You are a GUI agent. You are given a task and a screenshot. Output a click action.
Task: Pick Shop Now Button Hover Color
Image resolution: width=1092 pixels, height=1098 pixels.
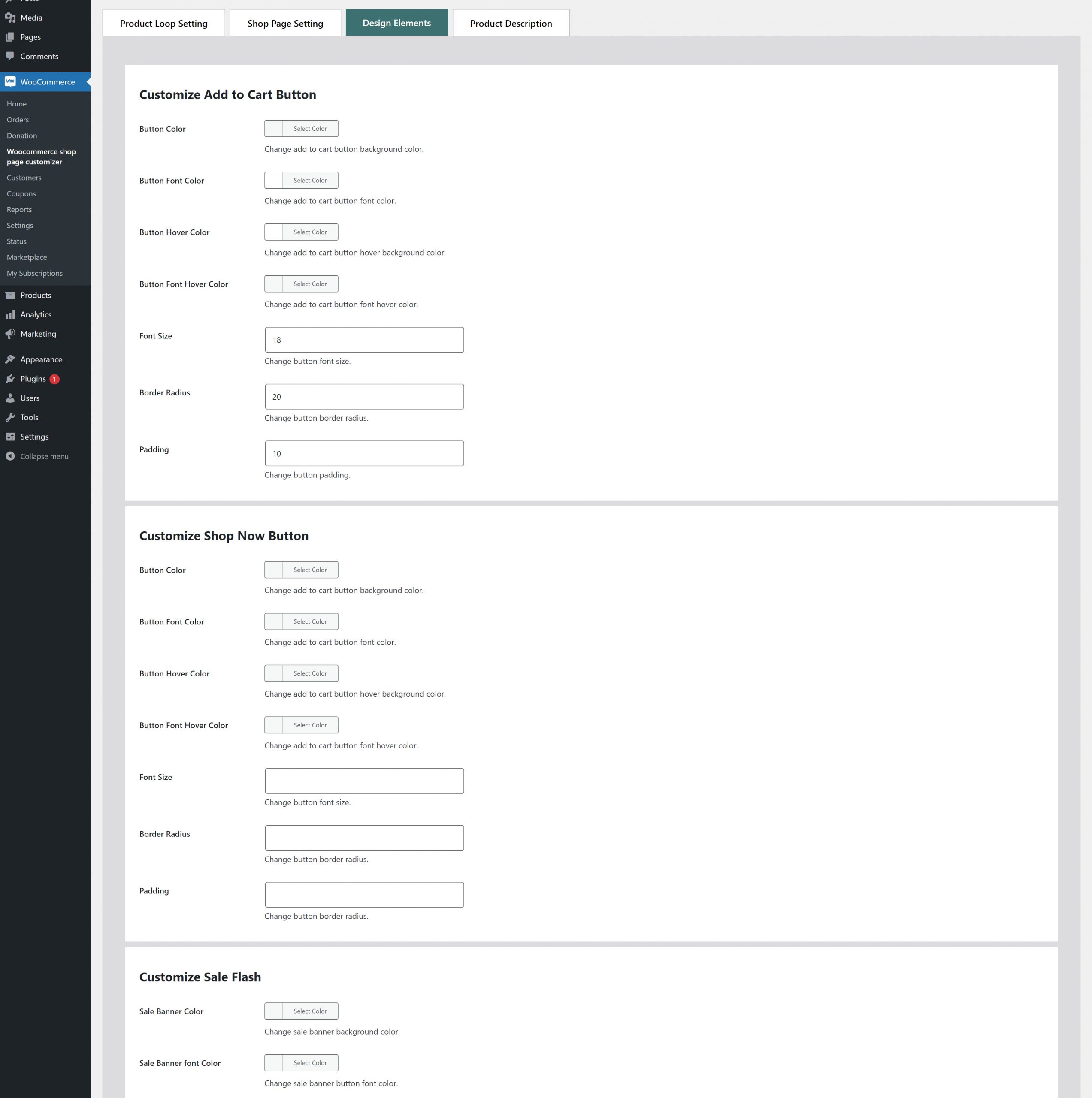301,673
